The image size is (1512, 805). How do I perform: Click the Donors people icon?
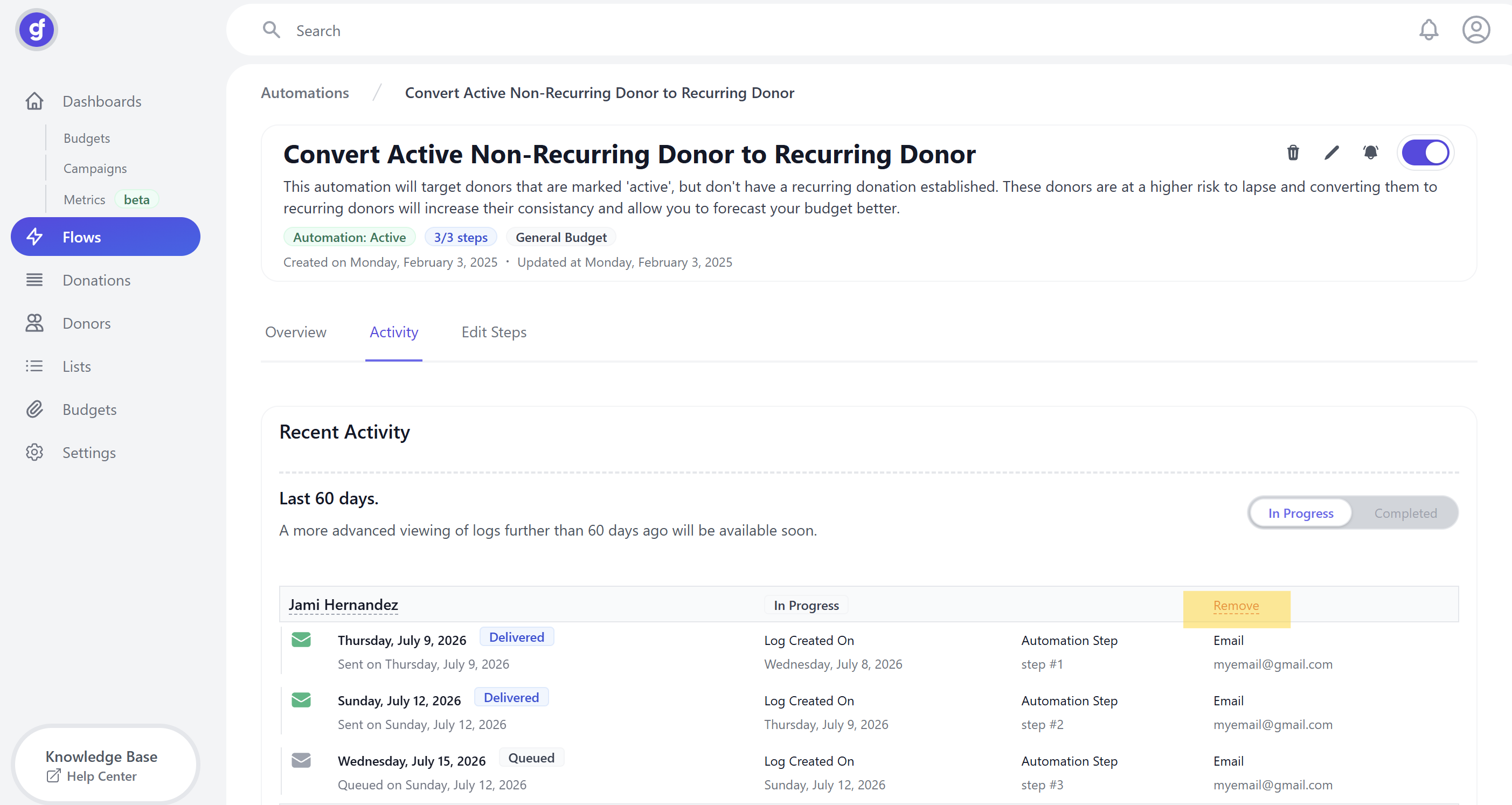[34, 323]
